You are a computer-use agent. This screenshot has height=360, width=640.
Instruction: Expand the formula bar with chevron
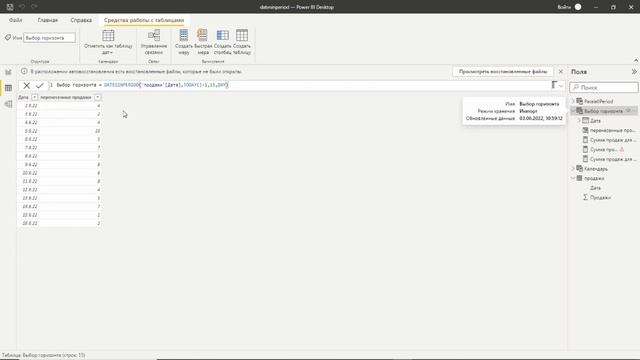coord(561,85)
